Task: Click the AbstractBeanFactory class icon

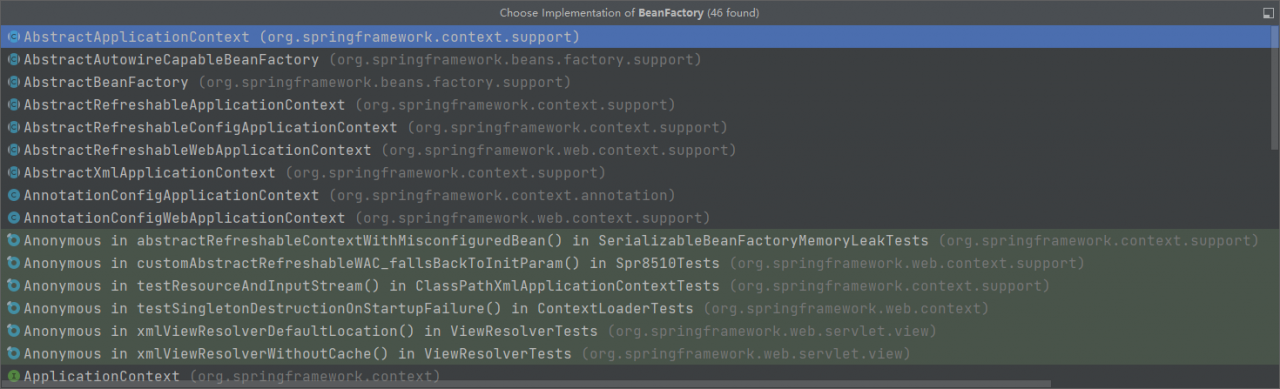Action: coord(13,82)
